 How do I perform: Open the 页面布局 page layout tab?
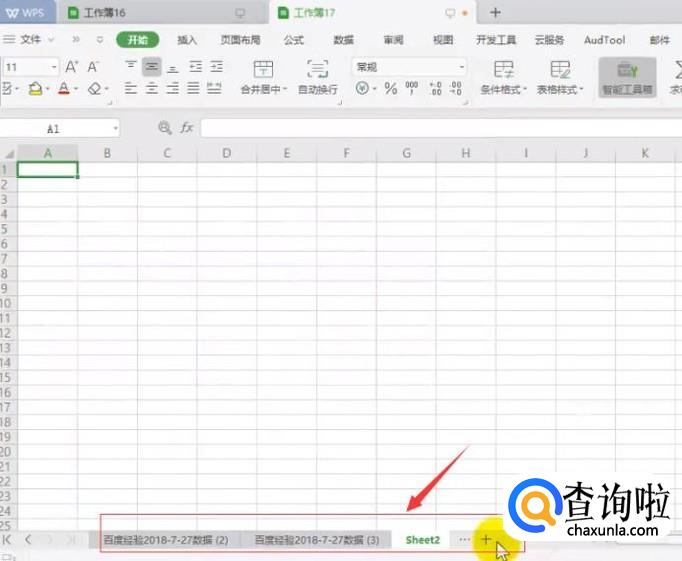240,40
